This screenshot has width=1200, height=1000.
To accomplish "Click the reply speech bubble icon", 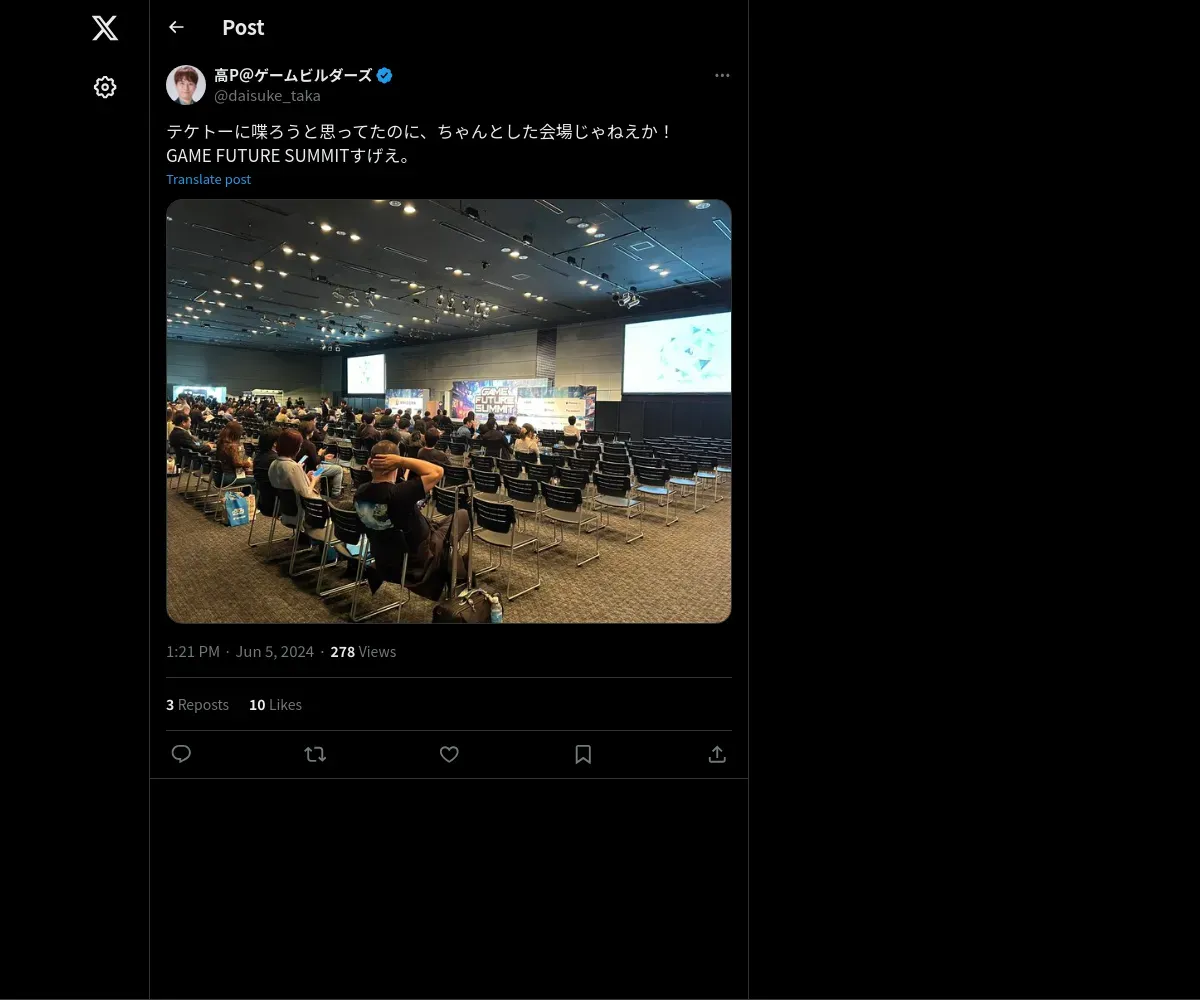I will (x=181, y=754).
